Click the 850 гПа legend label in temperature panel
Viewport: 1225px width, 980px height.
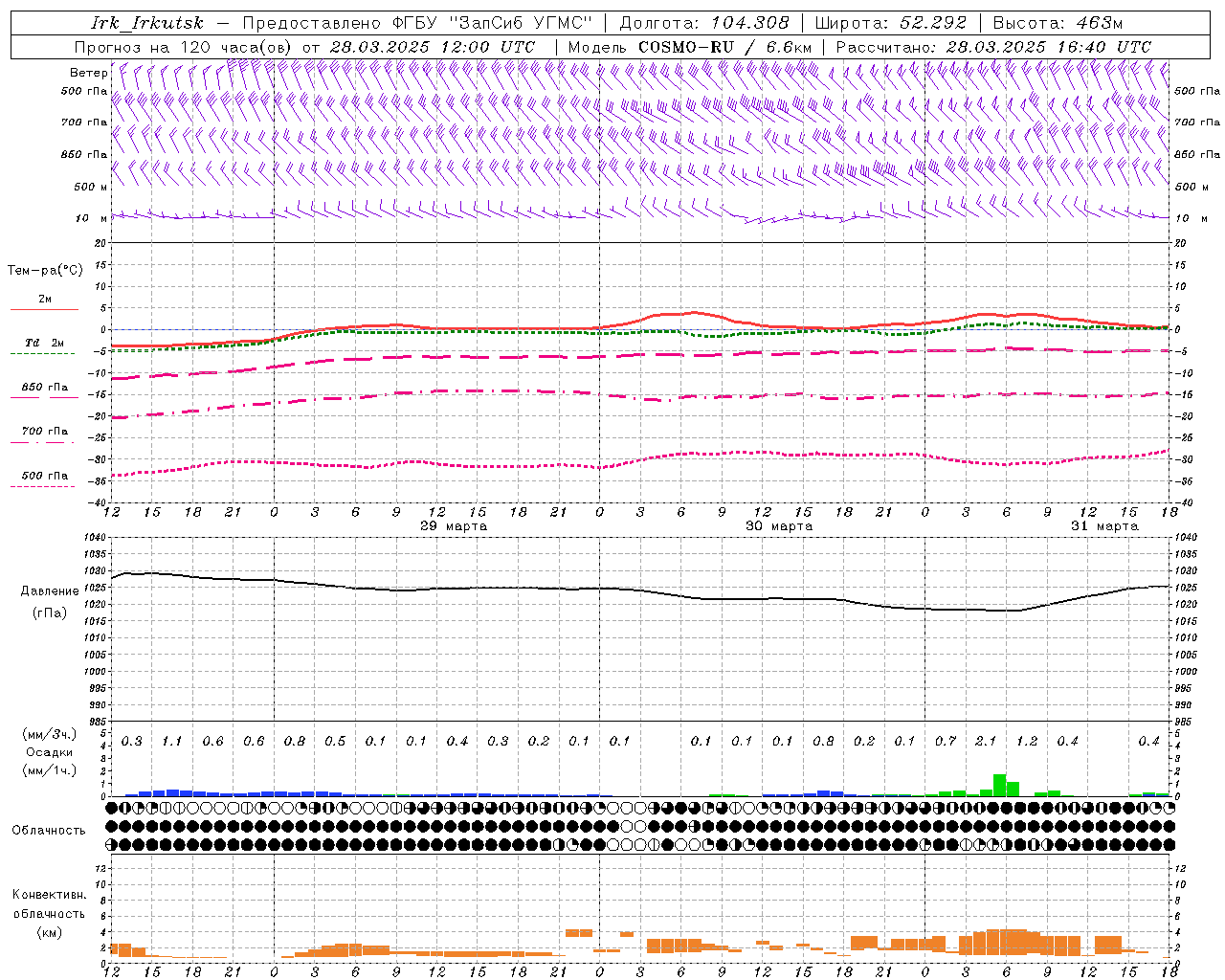point(45,388)
